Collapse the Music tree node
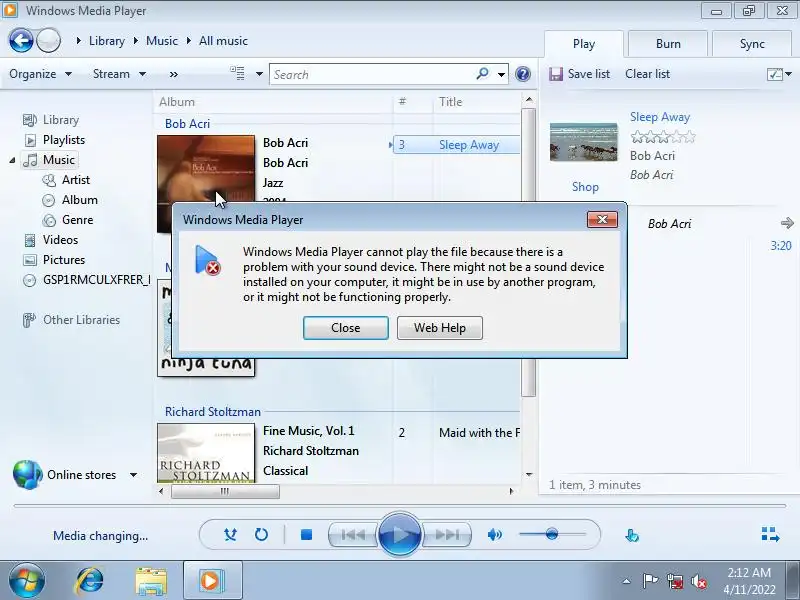The width and height of the screenshot is (800, 600). 12,160
